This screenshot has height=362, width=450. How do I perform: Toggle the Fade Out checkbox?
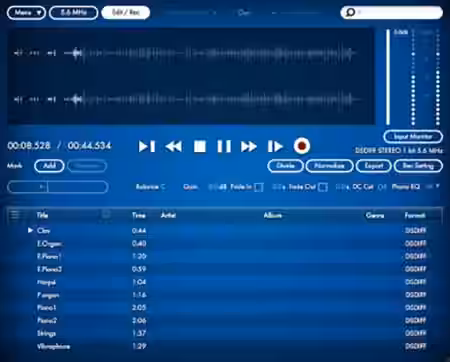(323, 187)
